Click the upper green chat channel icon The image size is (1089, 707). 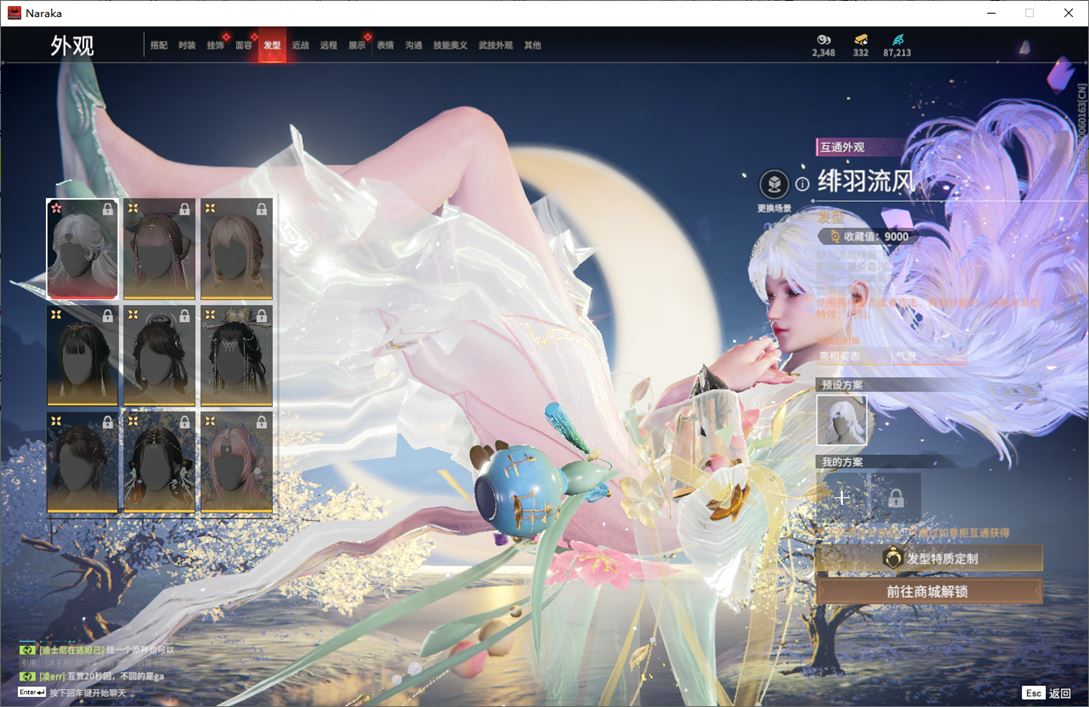(27, 651)
